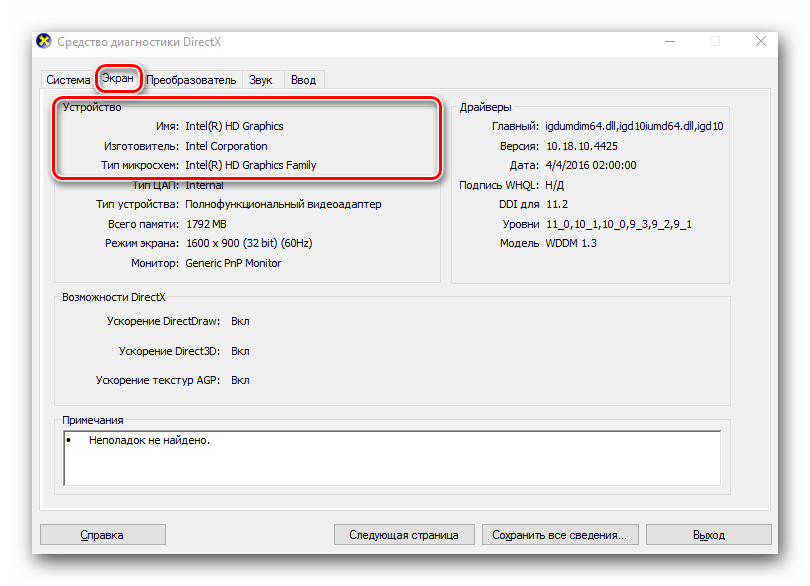Click the driver date '4/4/2016 02:00:00'
810x586 pixels.
pos(591,165)
